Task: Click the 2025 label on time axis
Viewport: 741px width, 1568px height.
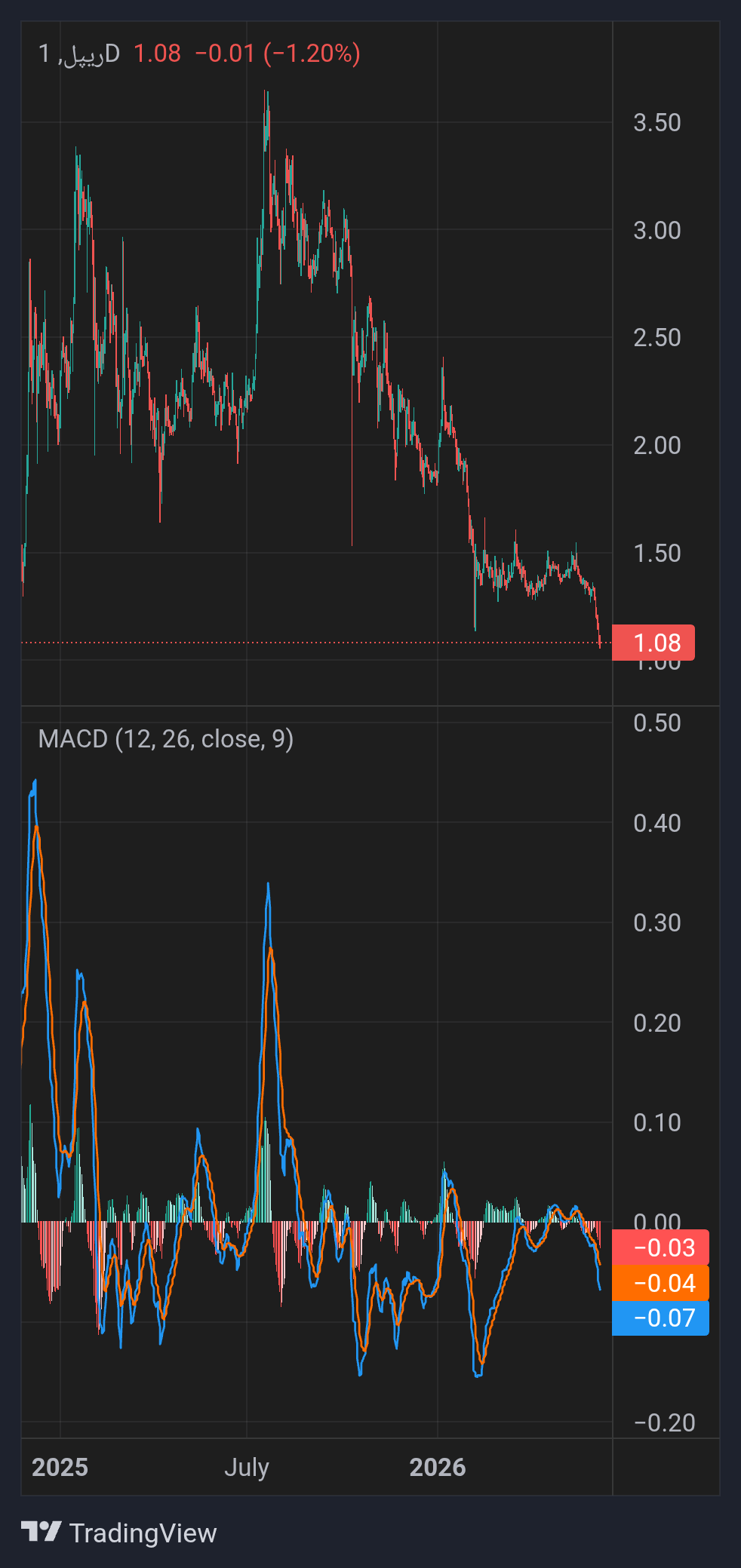Action: pos(60,1467)
